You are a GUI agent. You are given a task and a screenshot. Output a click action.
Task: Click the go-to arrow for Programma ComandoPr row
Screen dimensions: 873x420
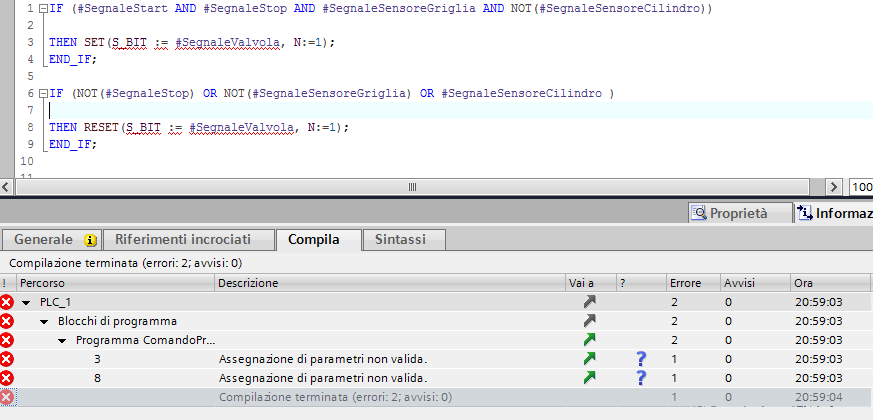pos(590,340)
